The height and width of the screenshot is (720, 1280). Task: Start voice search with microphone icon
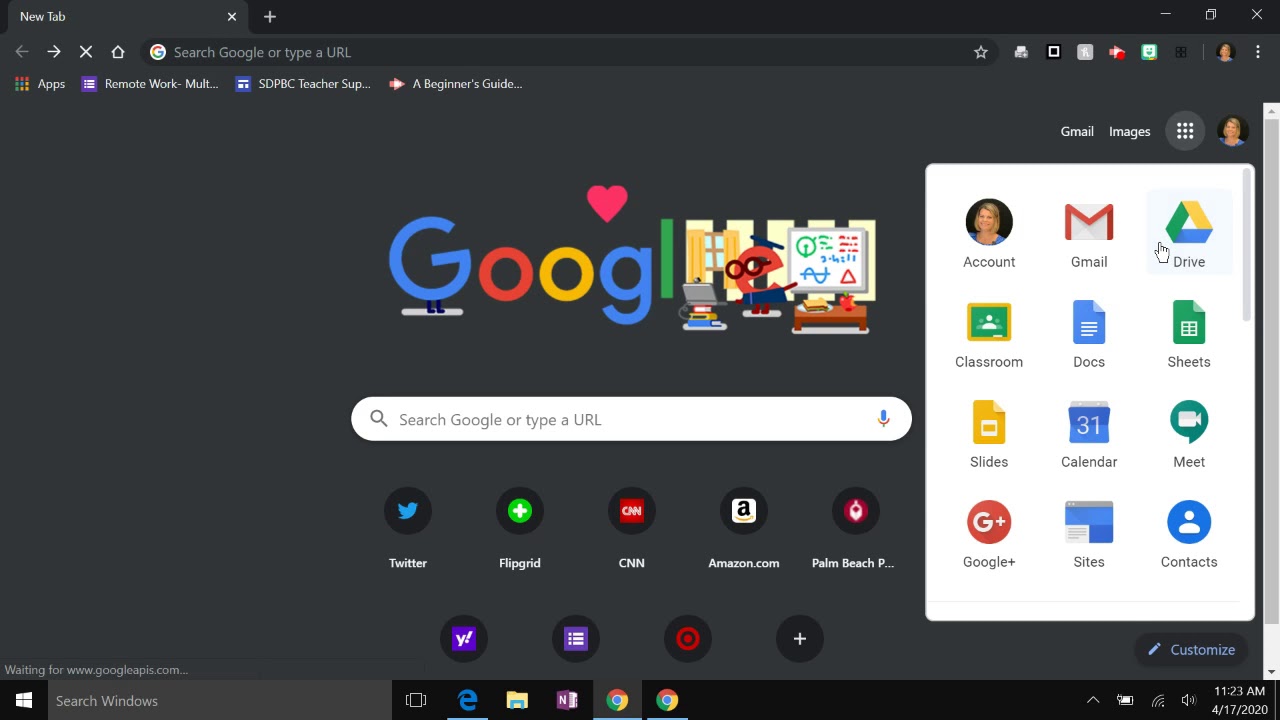click(883, 419)
